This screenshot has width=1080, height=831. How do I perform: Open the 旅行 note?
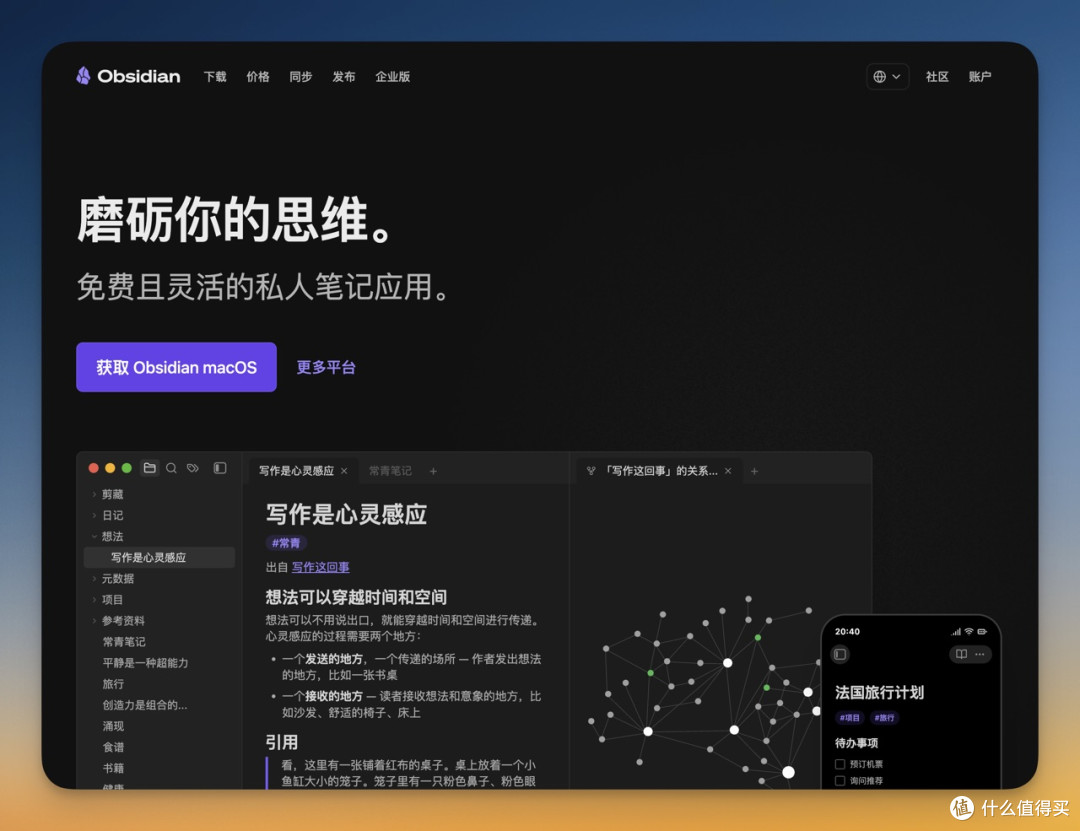pyautogui.click(x=113, y=684)
